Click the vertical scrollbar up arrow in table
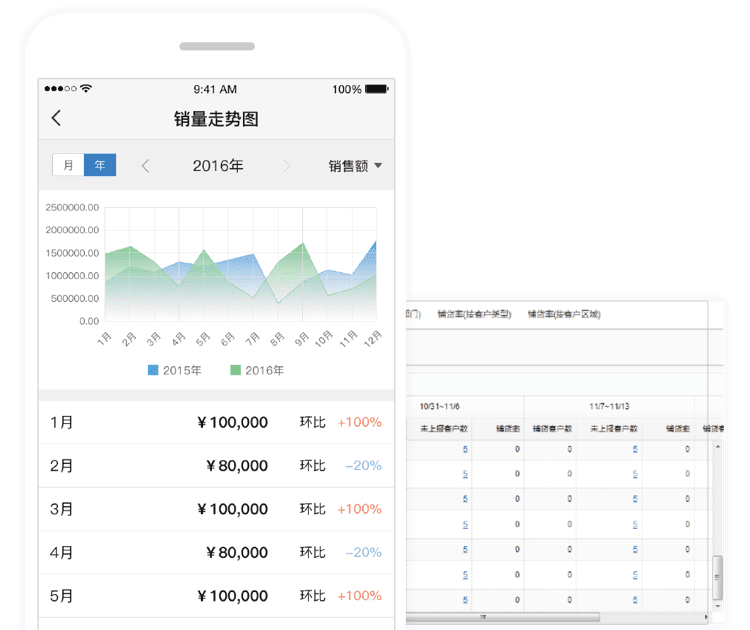750x630 pixels. (x=716, y=448)
